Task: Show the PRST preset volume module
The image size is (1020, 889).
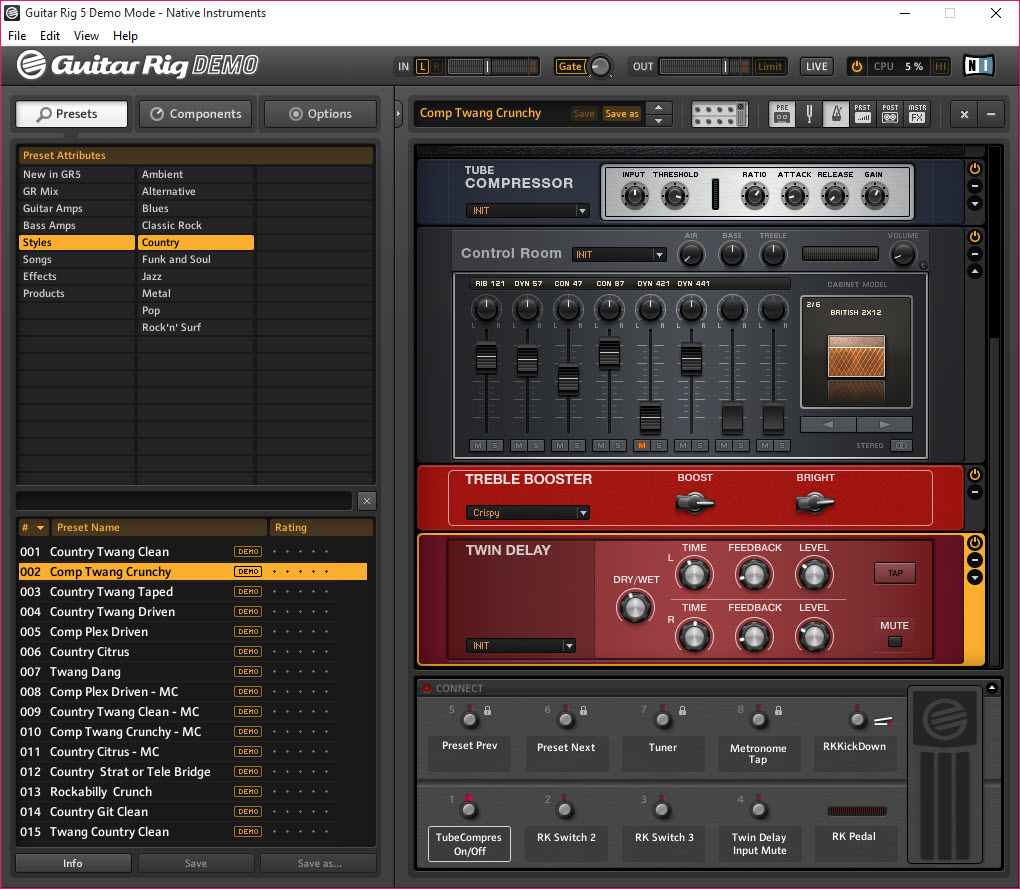Action: (x=863, y=114)
